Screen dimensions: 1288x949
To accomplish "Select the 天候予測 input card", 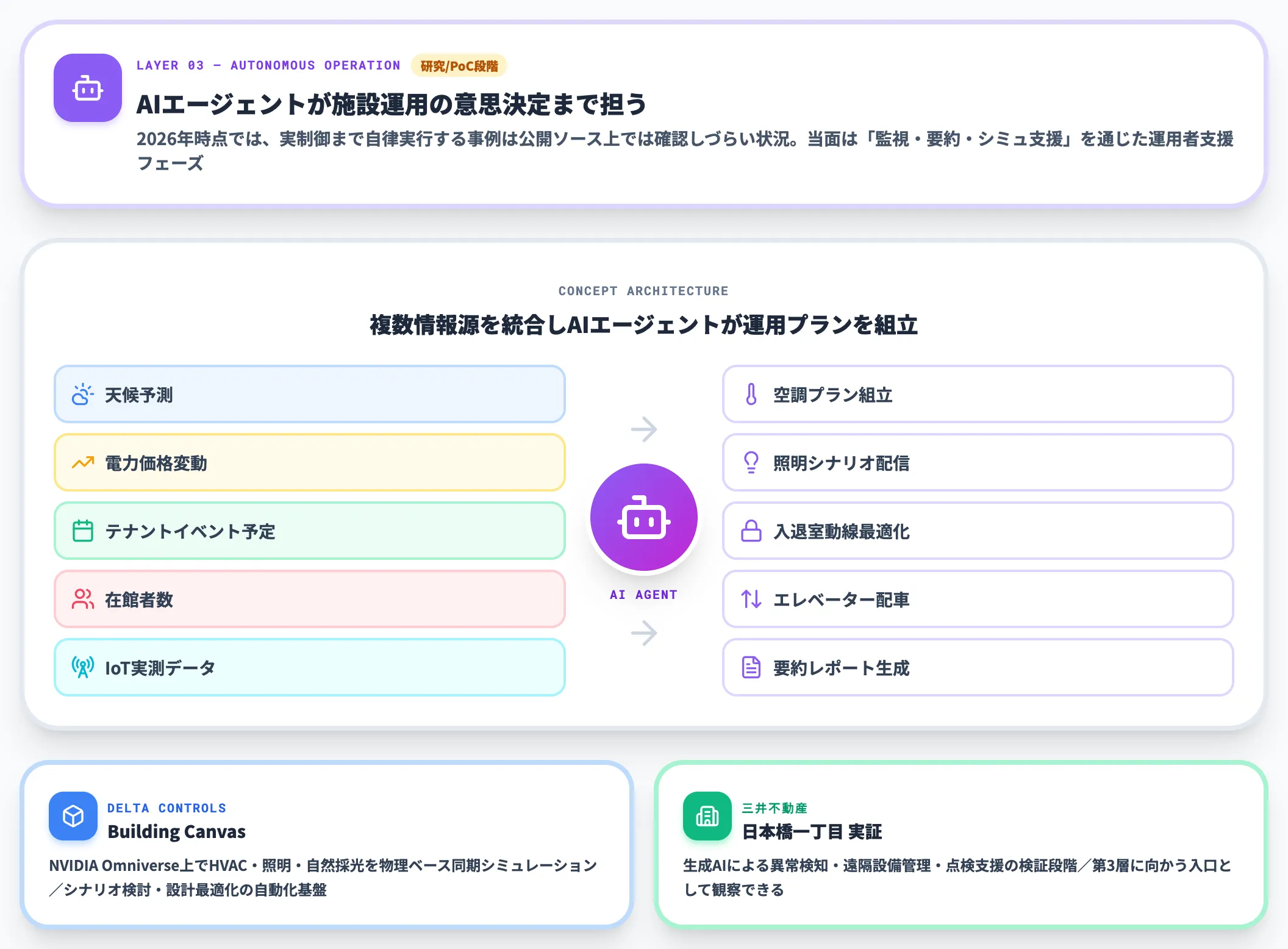I will [310, 395].
